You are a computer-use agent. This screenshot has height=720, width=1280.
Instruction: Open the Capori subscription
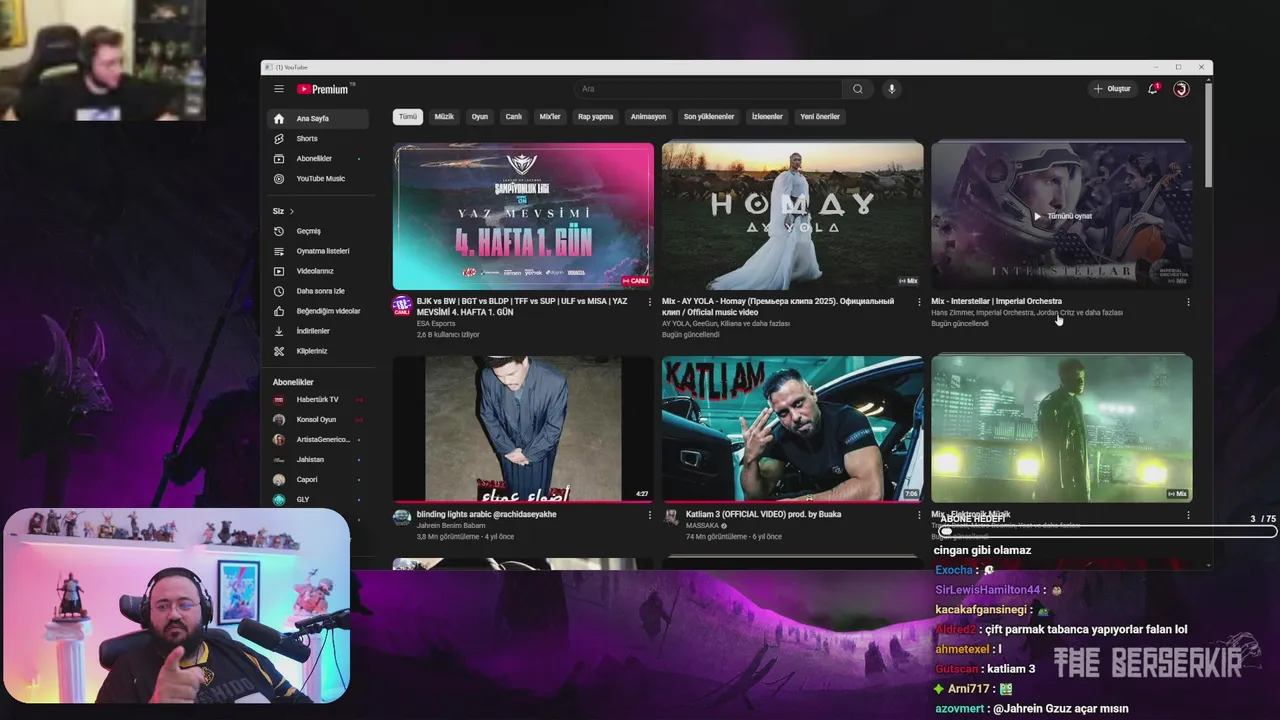click(x=318, y=479)
